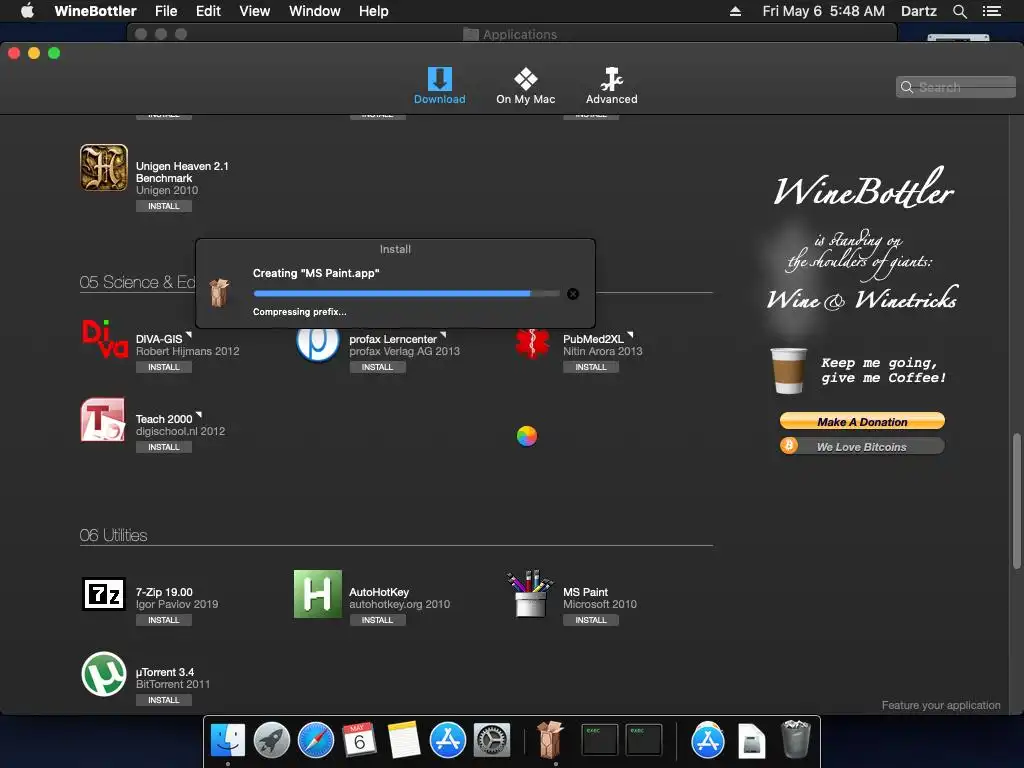
Task: Open the Feature your application link
Action: [940, 705]
